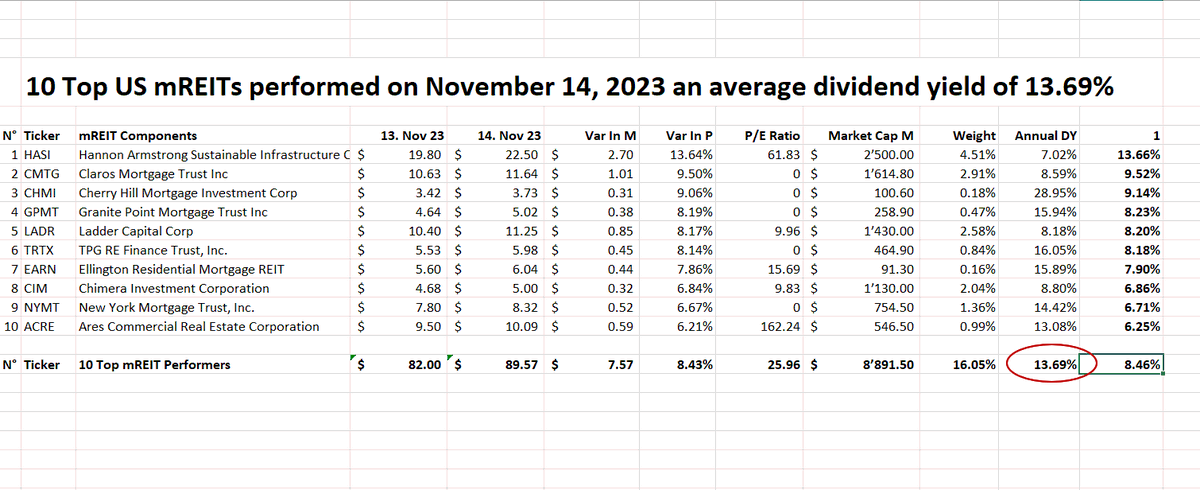Click 'New York Mortgage Trust, Inc.' cell
Image resolution: width=1200 pixels, height=490 pixels.
point(166,307)
